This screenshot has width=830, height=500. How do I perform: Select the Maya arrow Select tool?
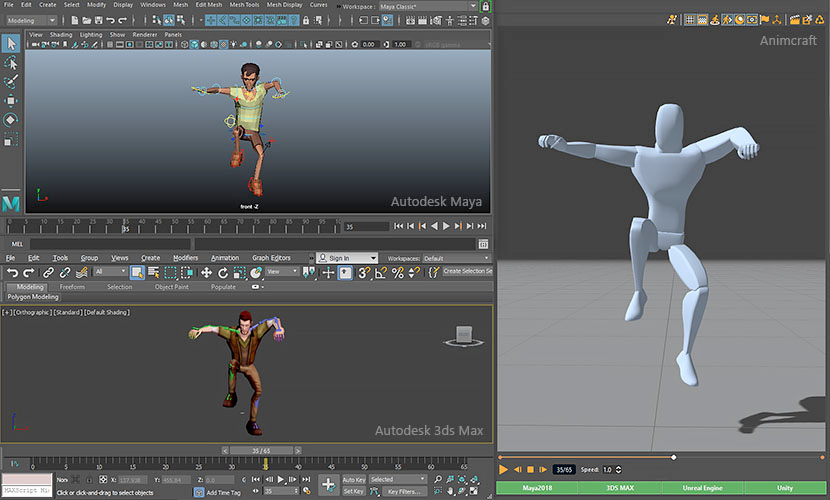(x=11, y=43)
